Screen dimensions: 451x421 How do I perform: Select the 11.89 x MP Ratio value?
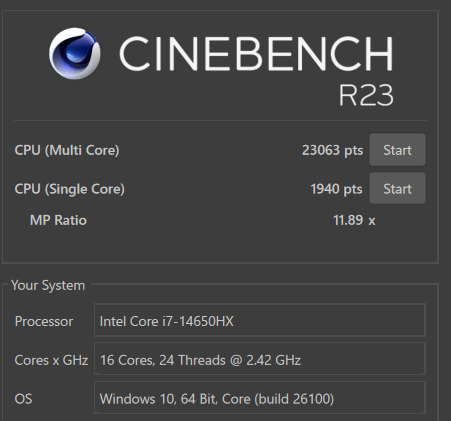[354, 220]
